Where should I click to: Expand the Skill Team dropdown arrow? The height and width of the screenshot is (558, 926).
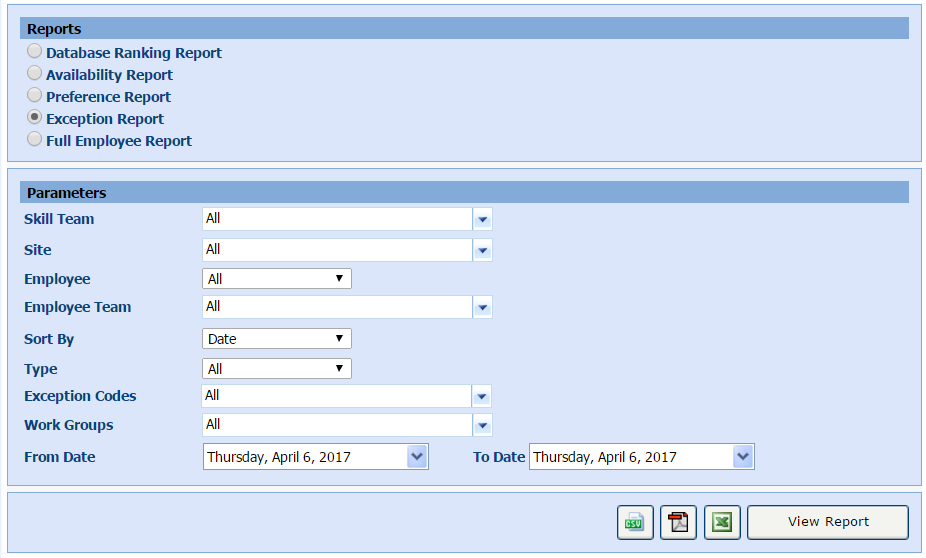(482, 219)
